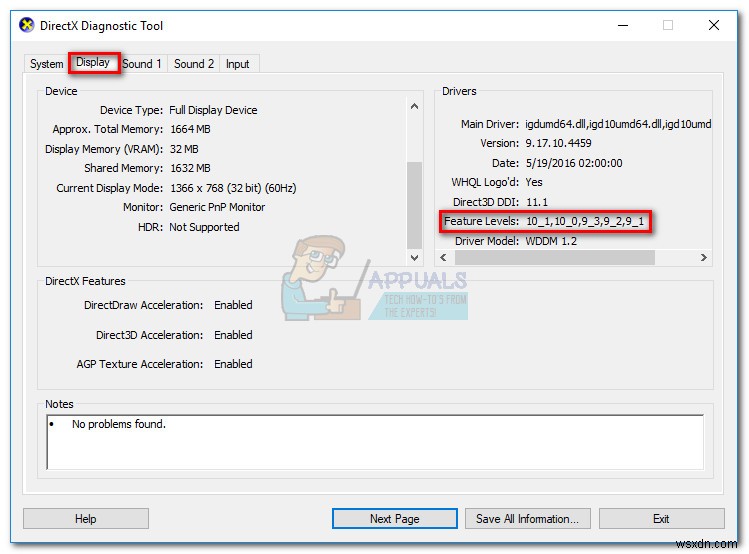This screenshot has height=554, width=749.
Task: Click the Device panel vertical scrollbar thumb
Action: (x=415, y=205)
